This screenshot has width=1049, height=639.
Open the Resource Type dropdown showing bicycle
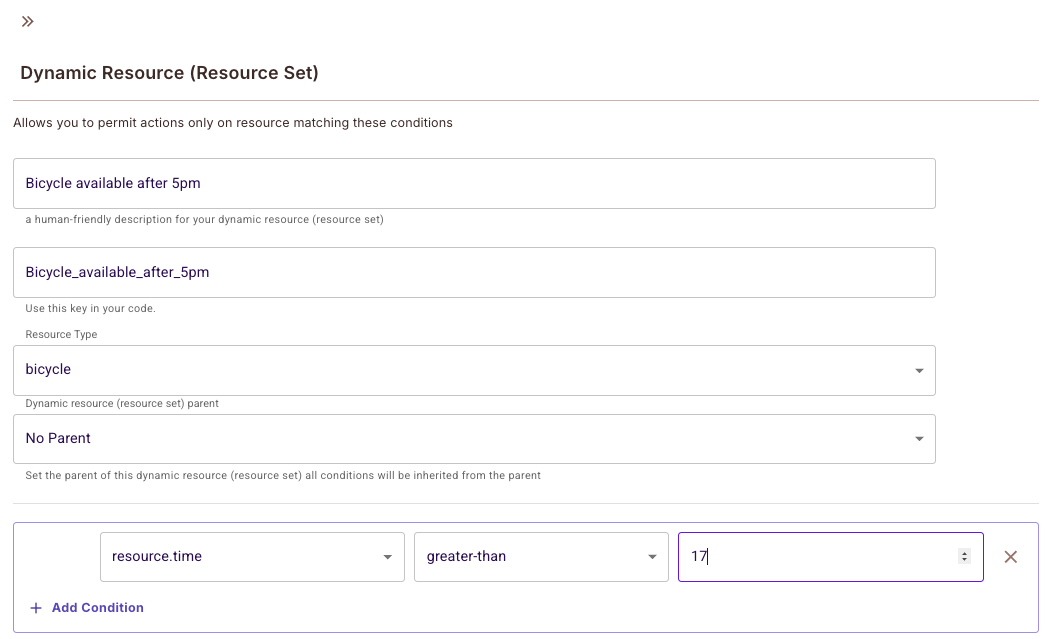click(x=475, y=370)
